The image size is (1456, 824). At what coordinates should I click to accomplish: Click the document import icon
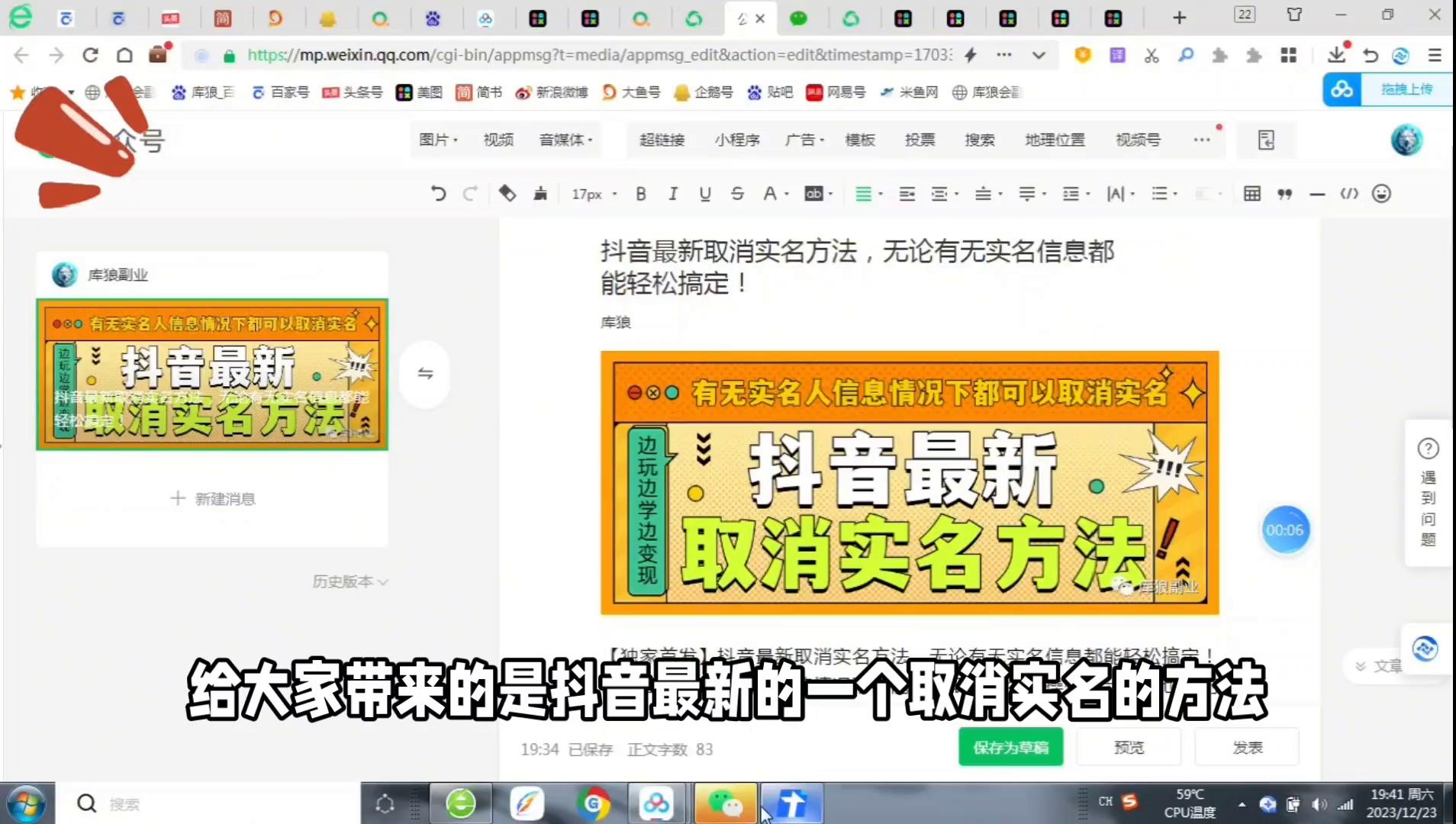[x=1266, y=140]
